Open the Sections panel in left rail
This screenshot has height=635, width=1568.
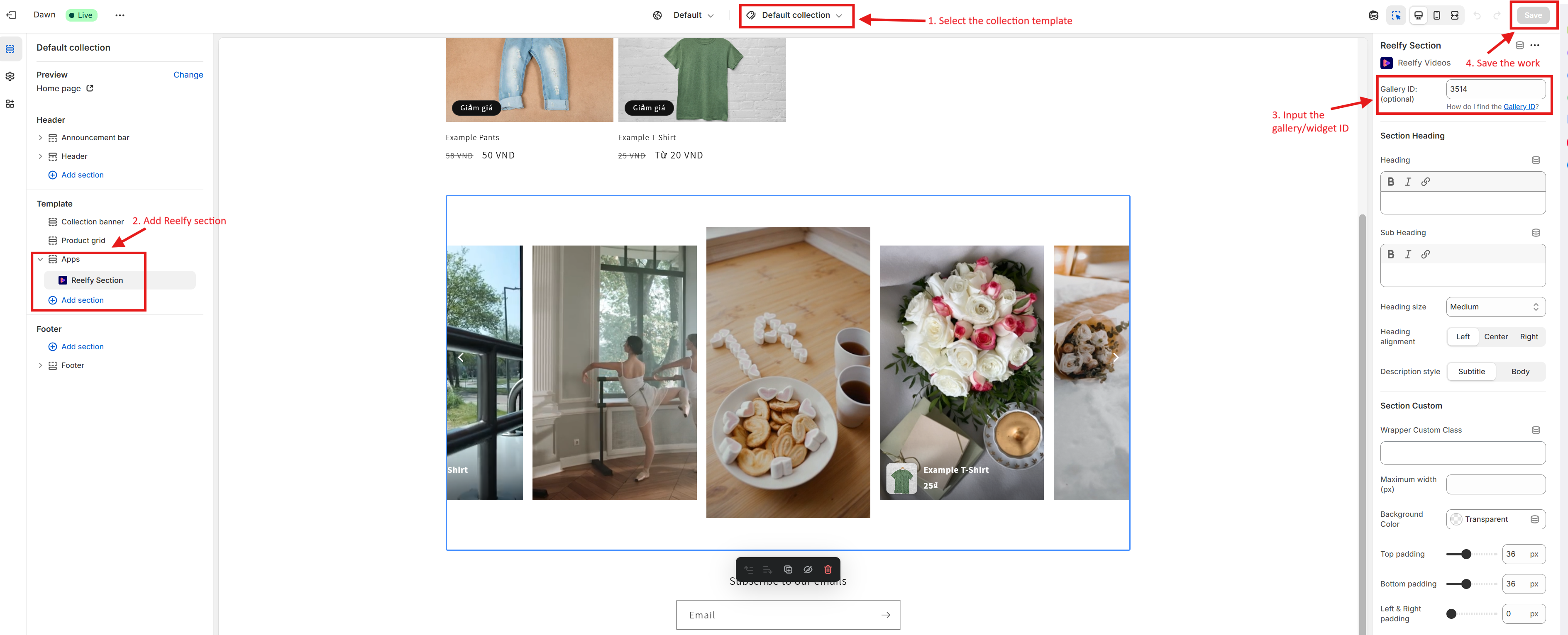tap(10, 49)
